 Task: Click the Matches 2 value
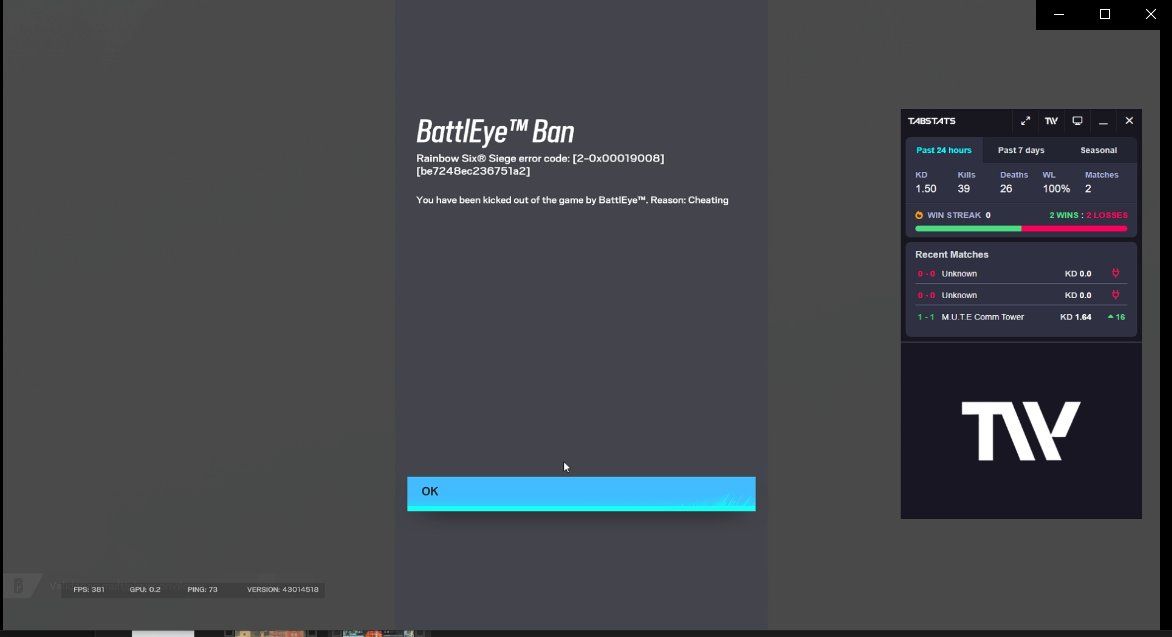coord(1088,189)
